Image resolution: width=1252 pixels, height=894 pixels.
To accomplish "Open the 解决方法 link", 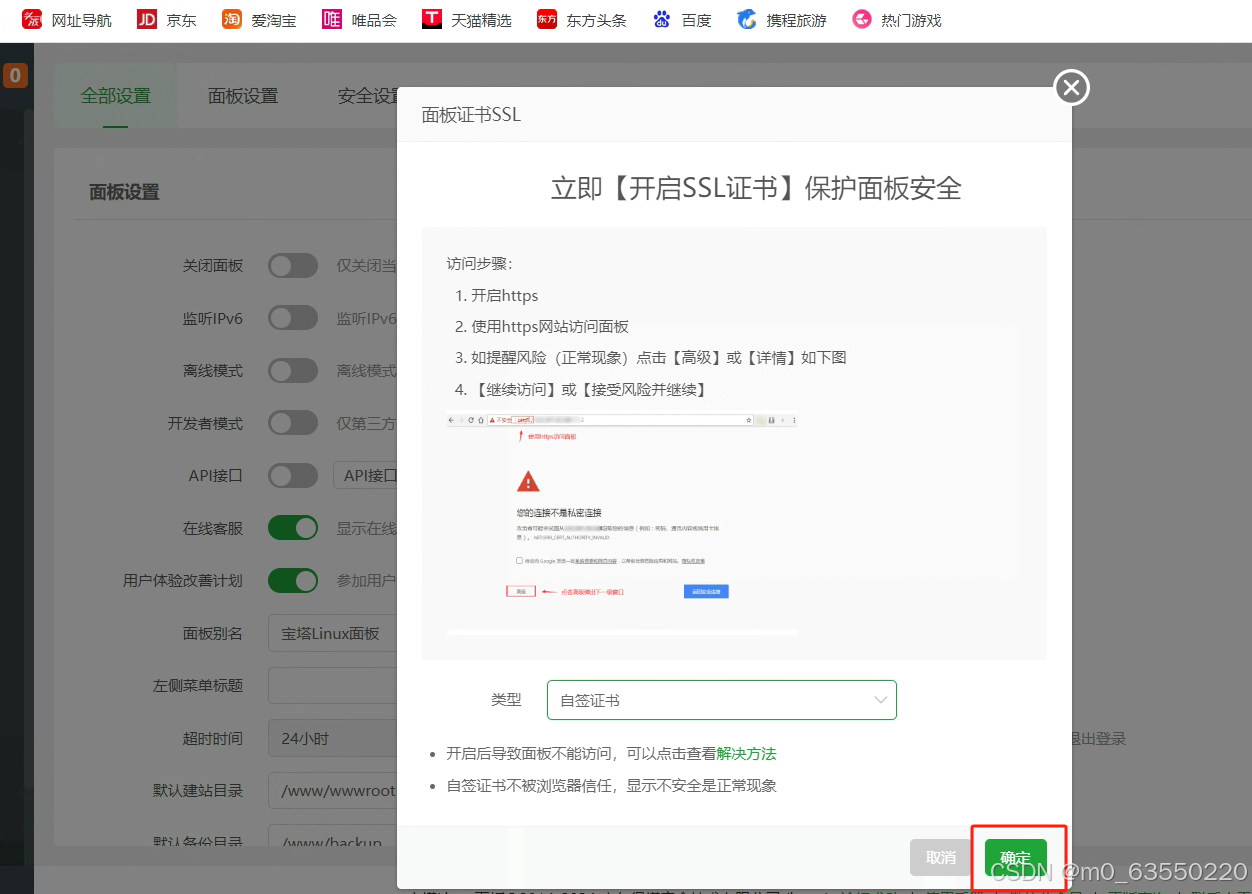I will 746,754.
